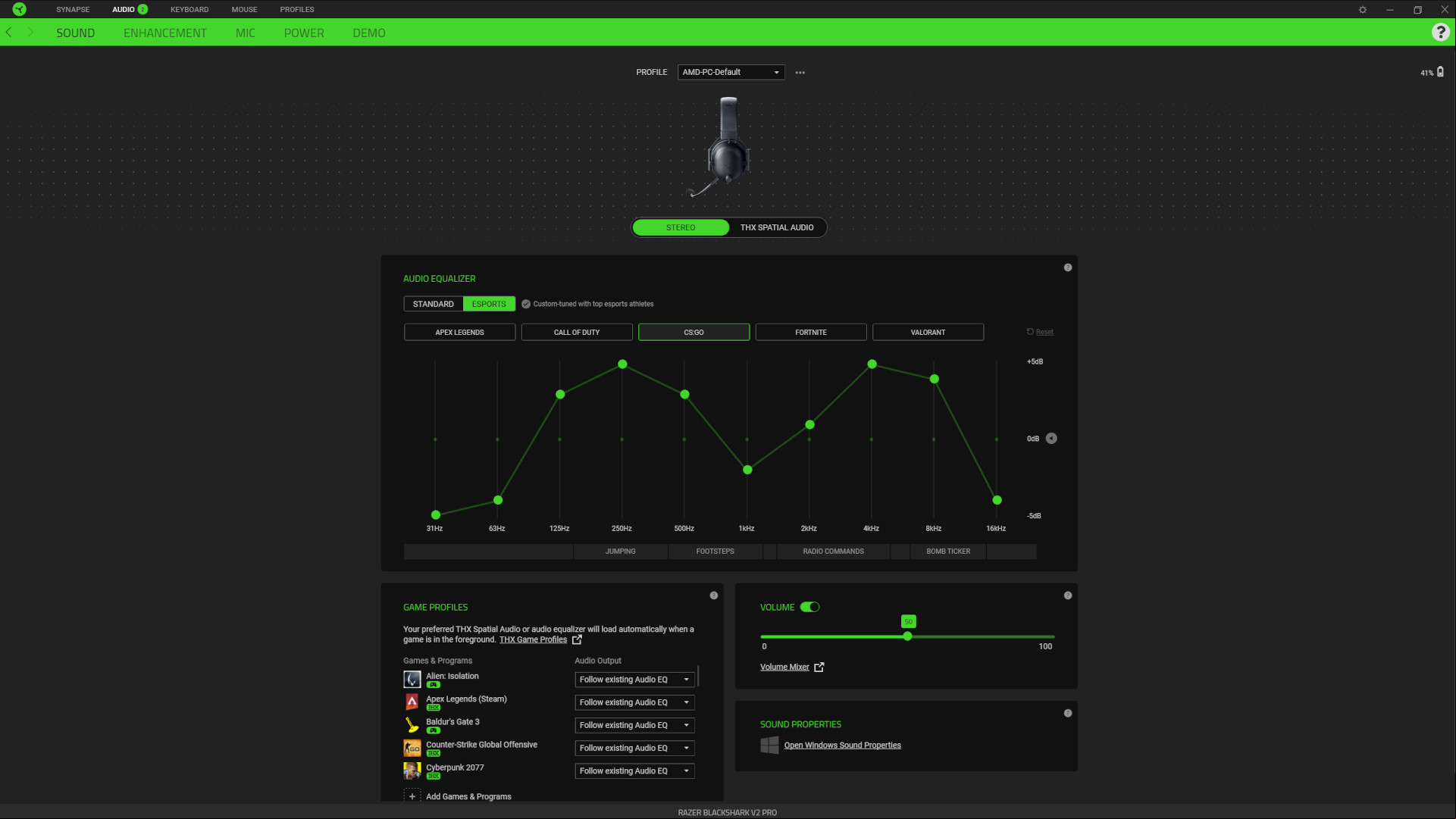Show Game Profiles info tooltip icon
This screenshot has width=1456, height=819.
tap(714, 595)
